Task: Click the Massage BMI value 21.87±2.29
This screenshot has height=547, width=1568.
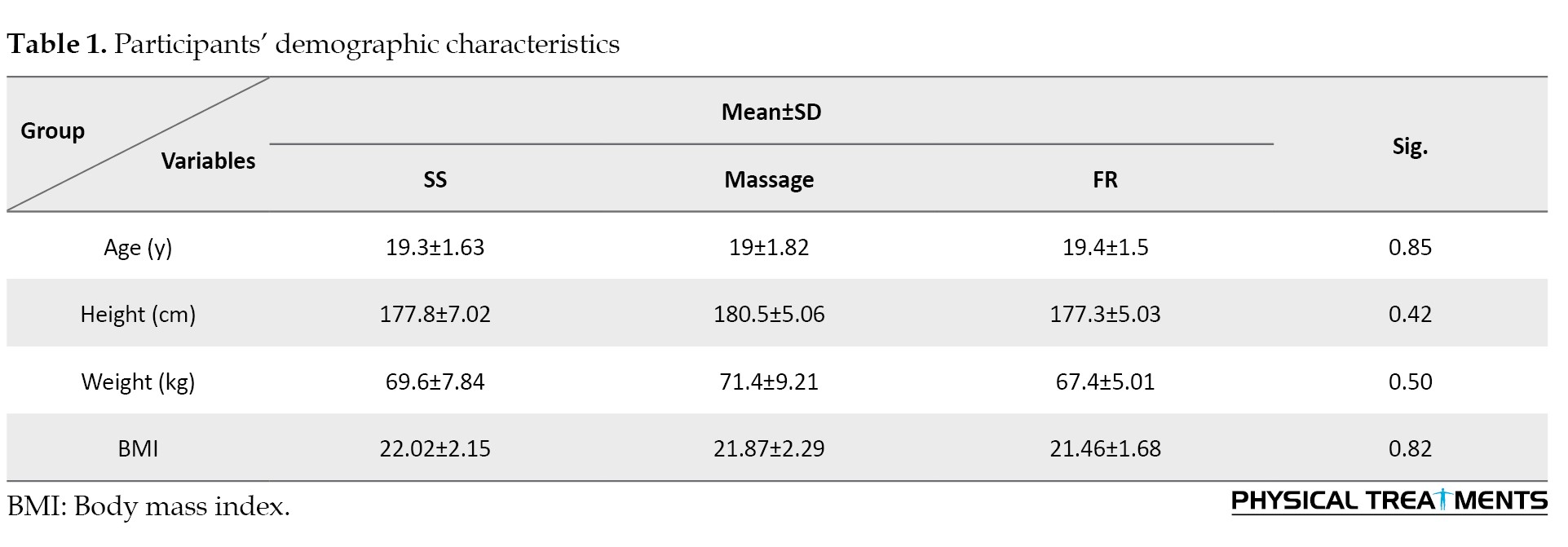Action: [x=769, y=448]
